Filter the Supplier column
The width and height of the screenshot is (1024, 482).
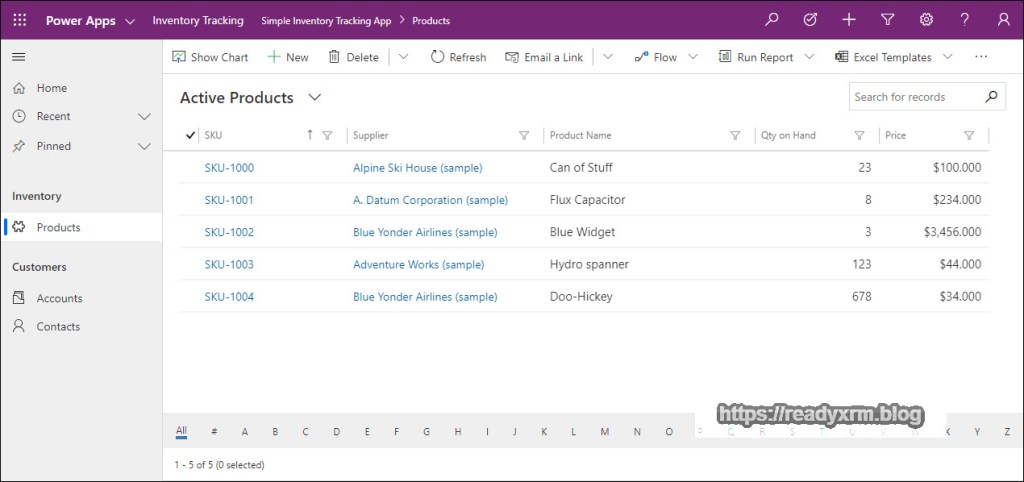(x=524, y=136)
